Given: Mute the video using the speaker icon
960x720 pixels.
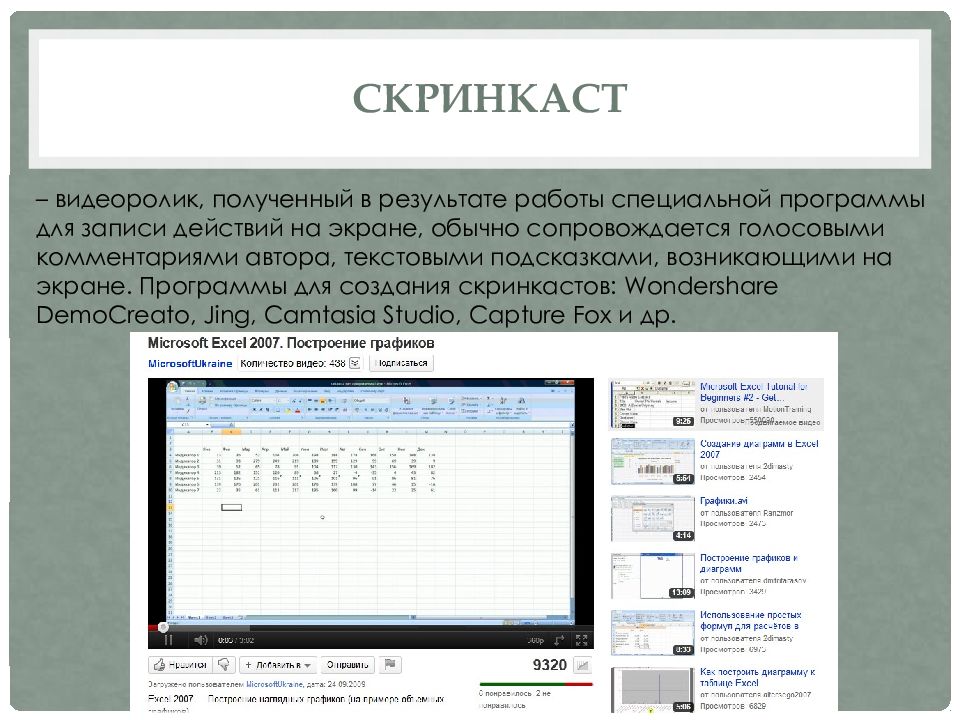Looking at the screenshot, I should (200, 640).
